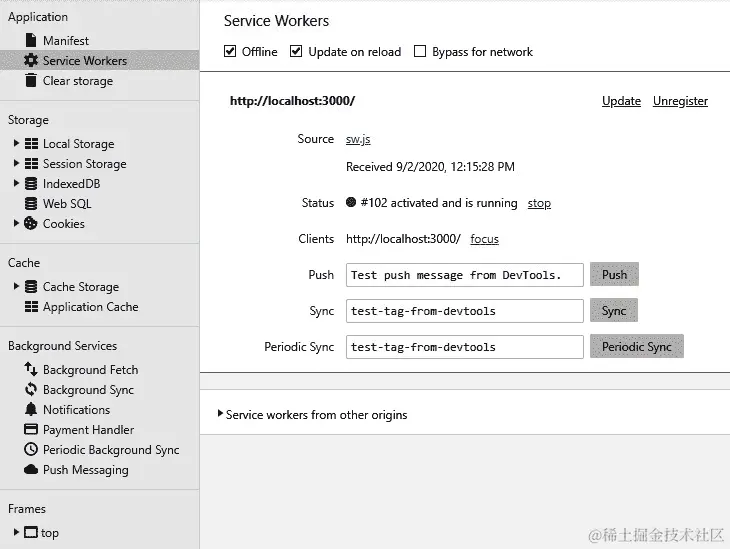Uncheck the Offline checkbox

[x=230, y=51]
